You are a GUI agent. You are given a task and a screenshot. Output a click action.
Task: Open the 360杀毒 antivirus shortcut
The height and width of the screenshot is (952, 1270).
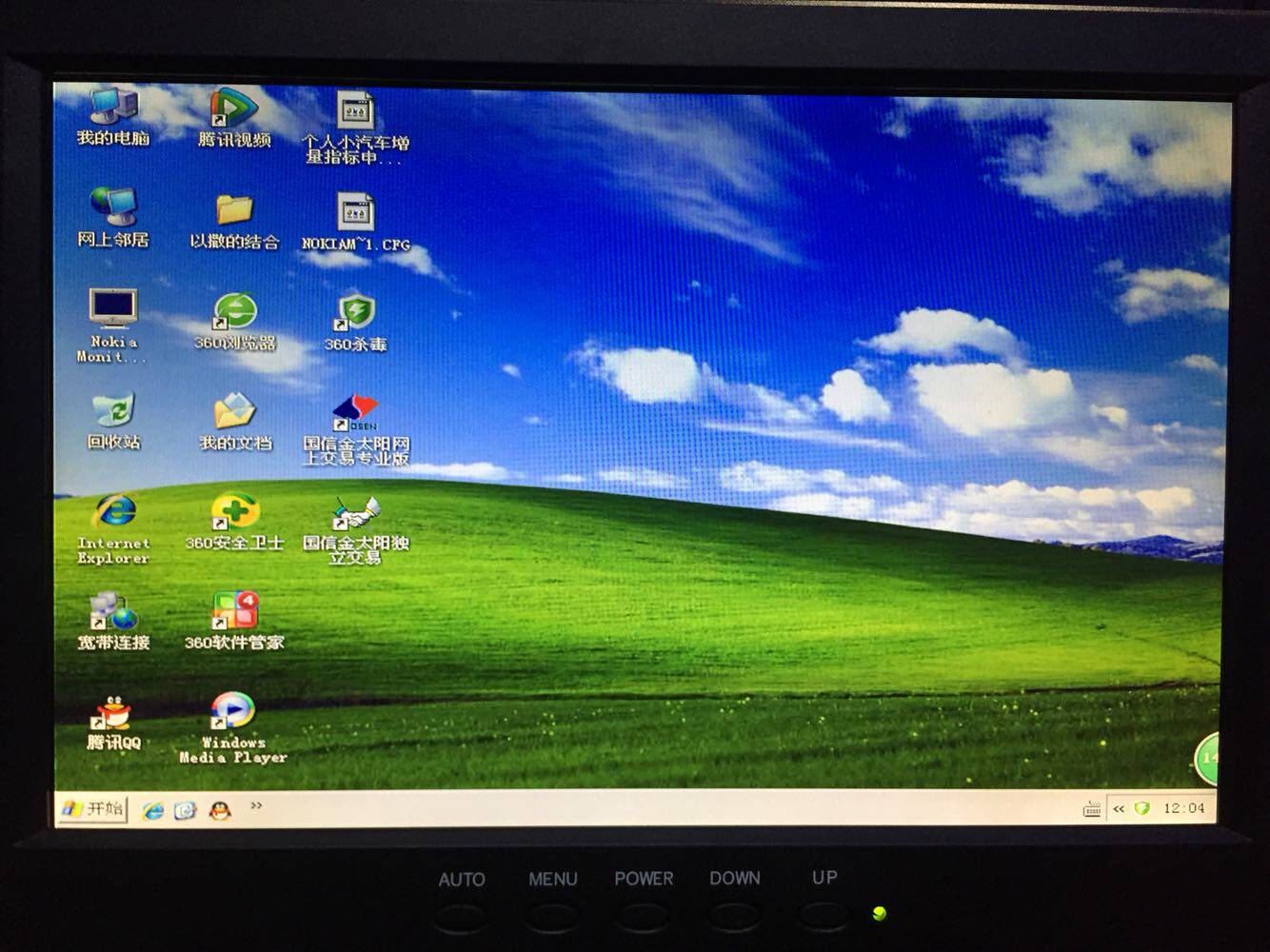click(x=355, y=323)
